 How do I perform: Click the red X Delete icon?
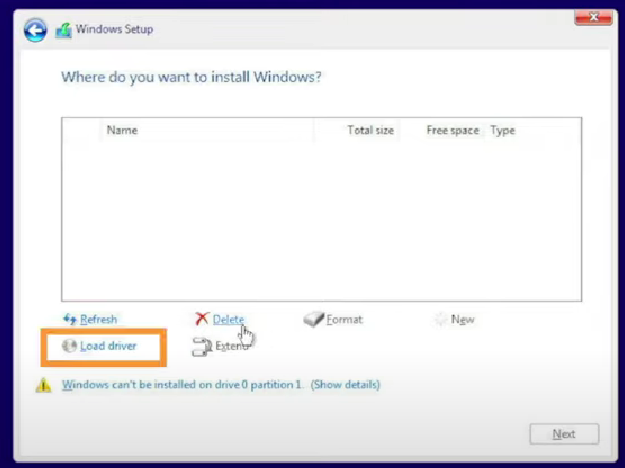pos(202,319)
